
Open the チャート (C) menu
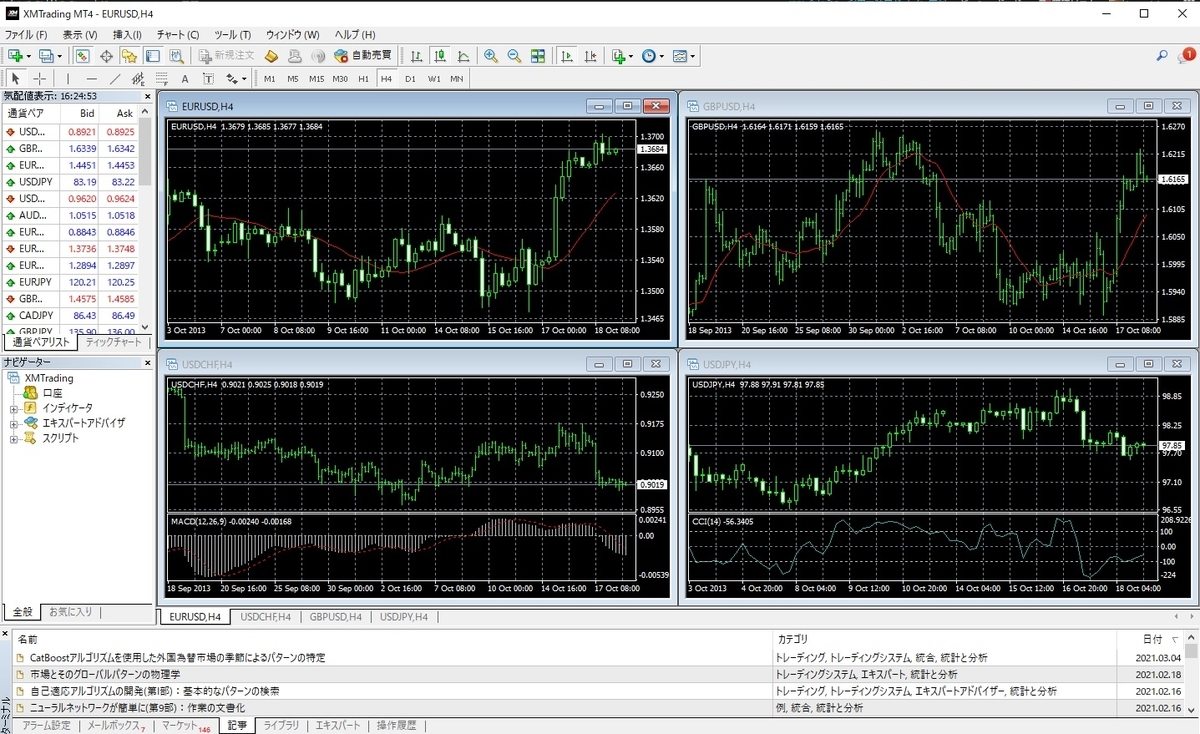178,35
